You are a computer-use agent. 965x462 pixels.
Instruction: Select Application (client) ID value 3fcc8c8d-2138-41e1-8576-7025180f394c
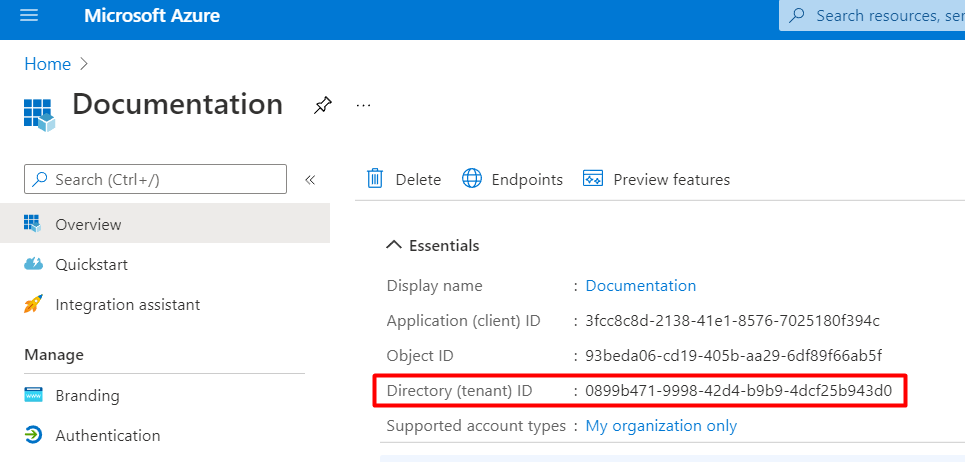pyautogui.click(x=733, y=321)
